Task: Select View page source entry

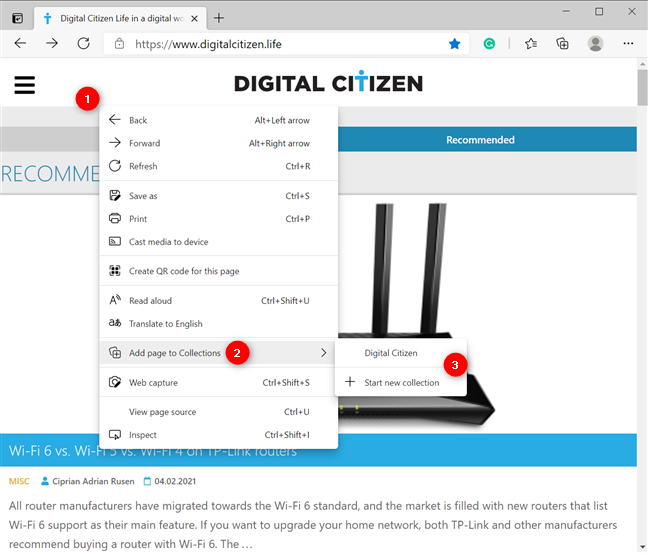Action: [219, 412]
